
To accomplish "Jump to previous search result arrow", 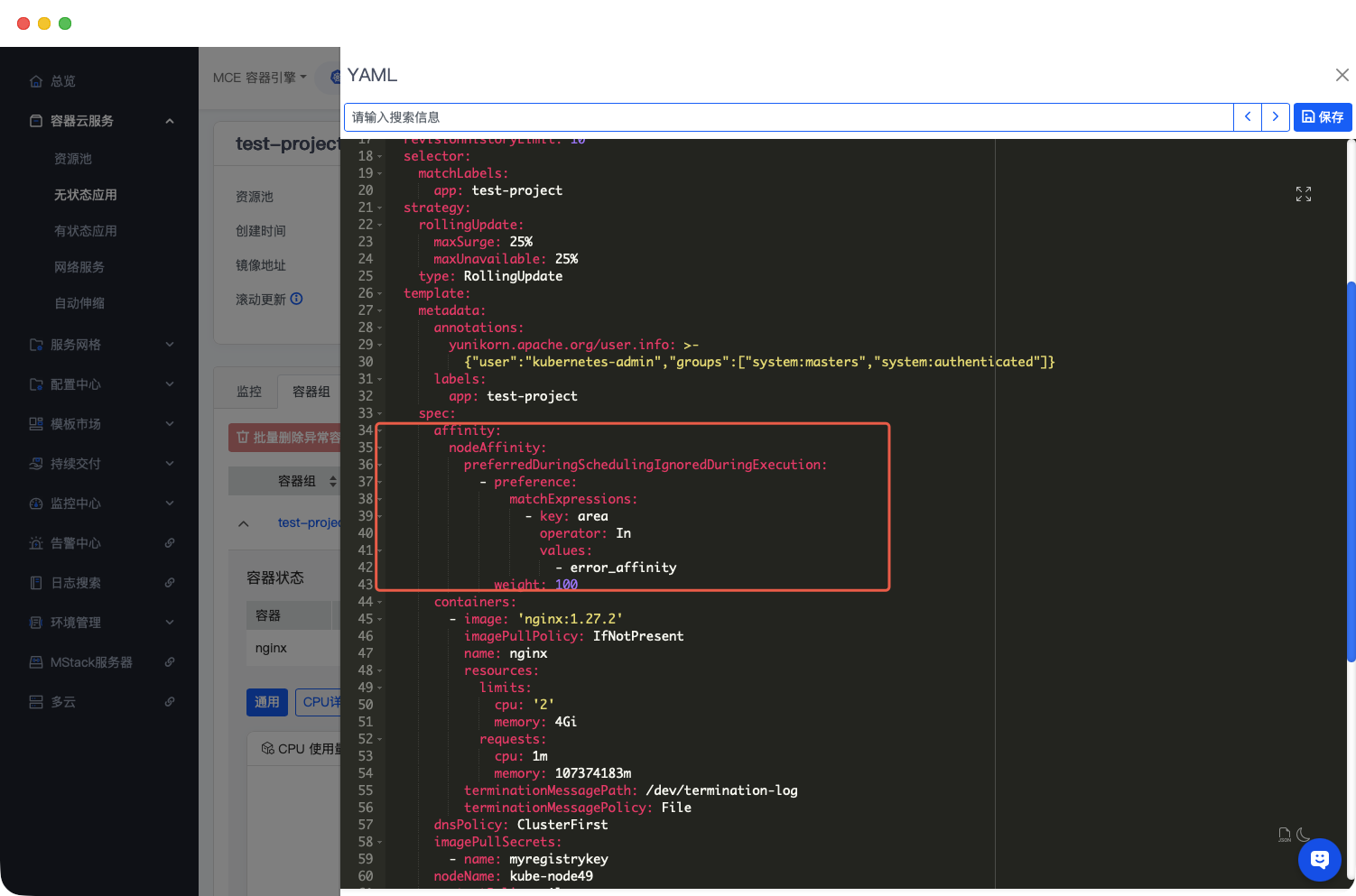I will click(1248, 116).
